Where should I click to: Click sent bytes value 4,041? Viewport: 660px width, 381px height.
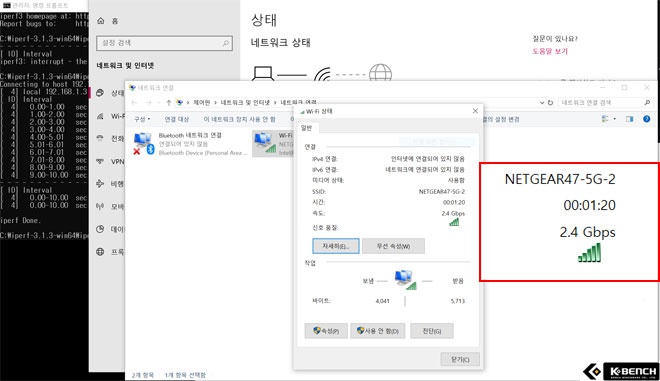pyautogui.click(x=382, y=301)
